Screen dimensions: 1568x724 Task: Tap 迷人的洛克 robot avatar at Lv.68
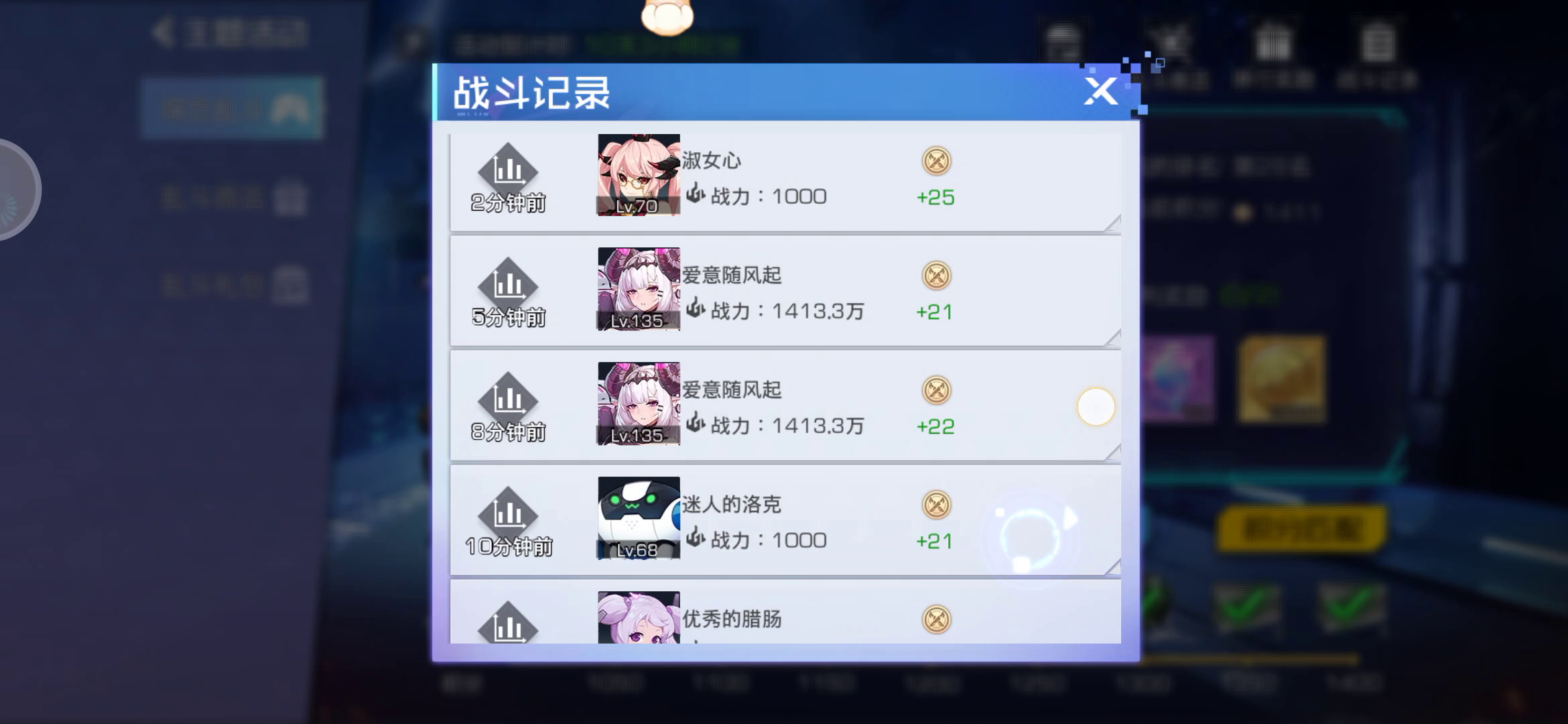(x=639, y=518)
